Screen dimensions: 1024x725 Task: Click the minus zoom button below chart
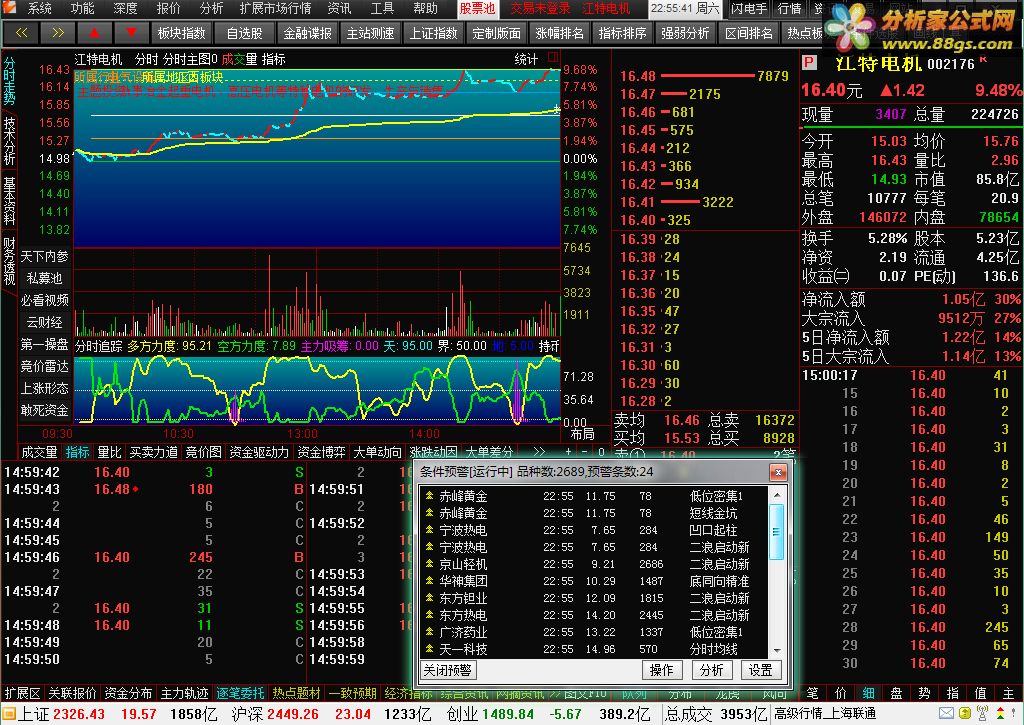coord(585,452)
